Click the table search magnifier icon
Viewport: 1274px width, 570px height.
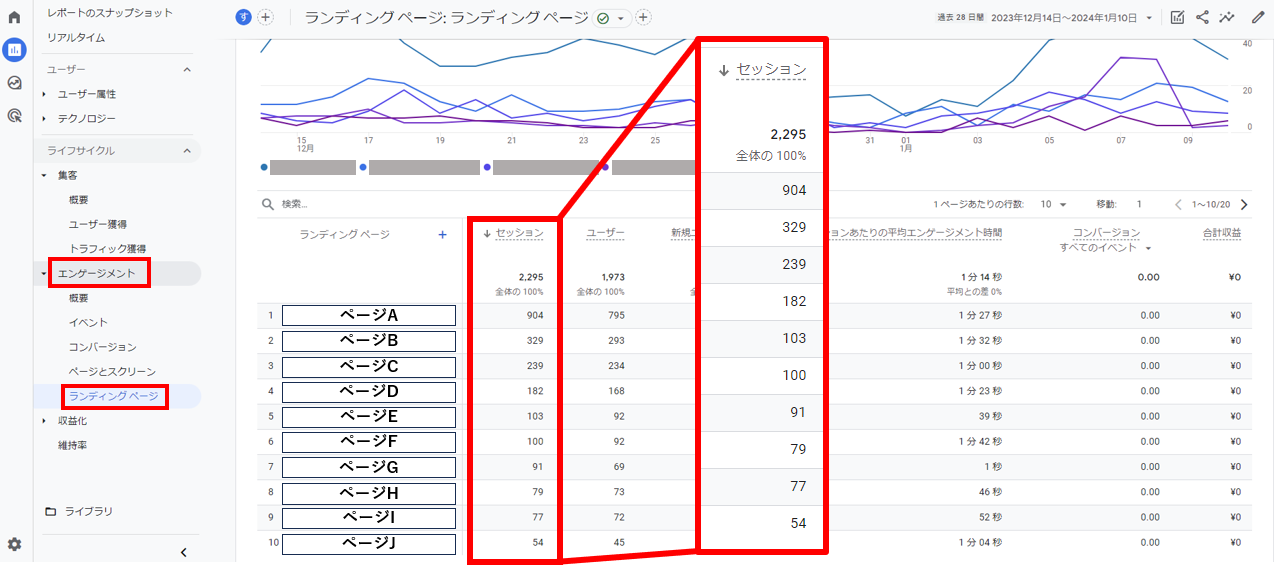click(x=268, y=204)
